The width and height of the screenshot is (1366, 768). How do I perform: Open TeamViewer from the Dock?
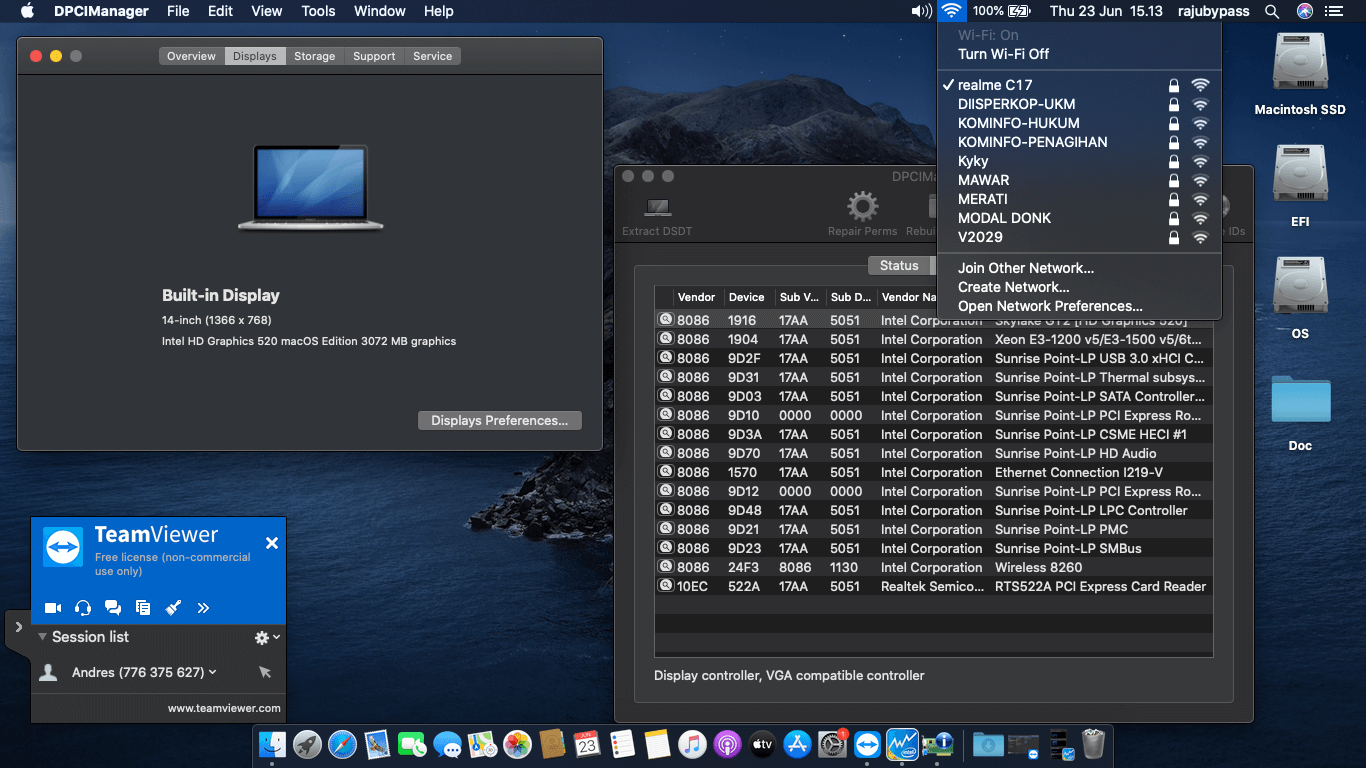click(867, 744)
